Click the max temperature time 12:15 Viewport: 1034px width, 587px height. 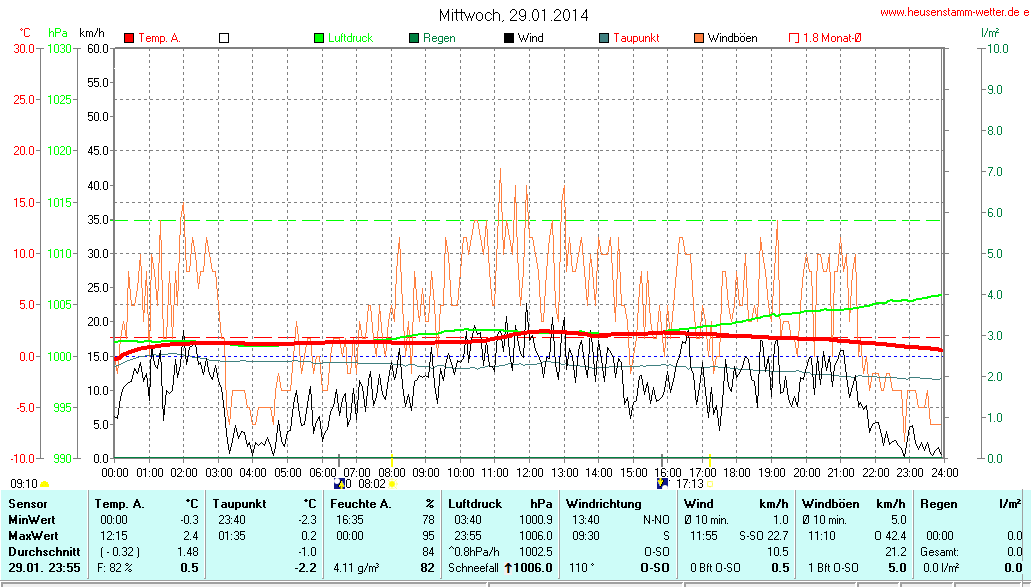pos(114,536)
